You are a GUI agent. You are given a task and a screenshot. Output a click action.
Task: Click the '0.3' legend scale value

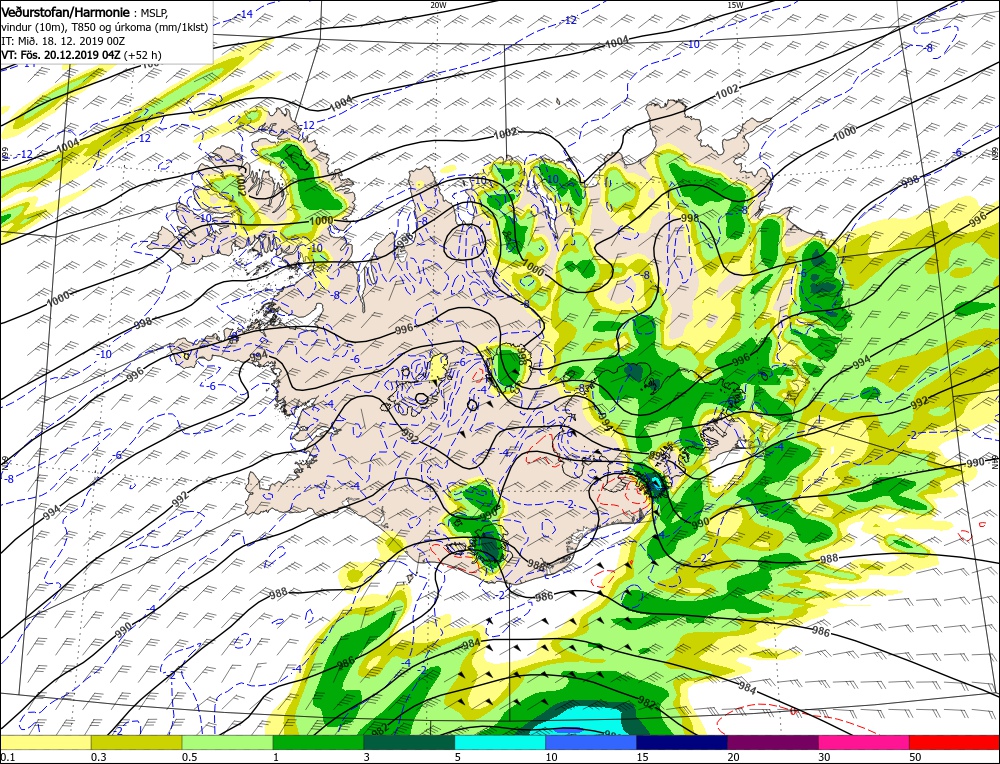98,757
